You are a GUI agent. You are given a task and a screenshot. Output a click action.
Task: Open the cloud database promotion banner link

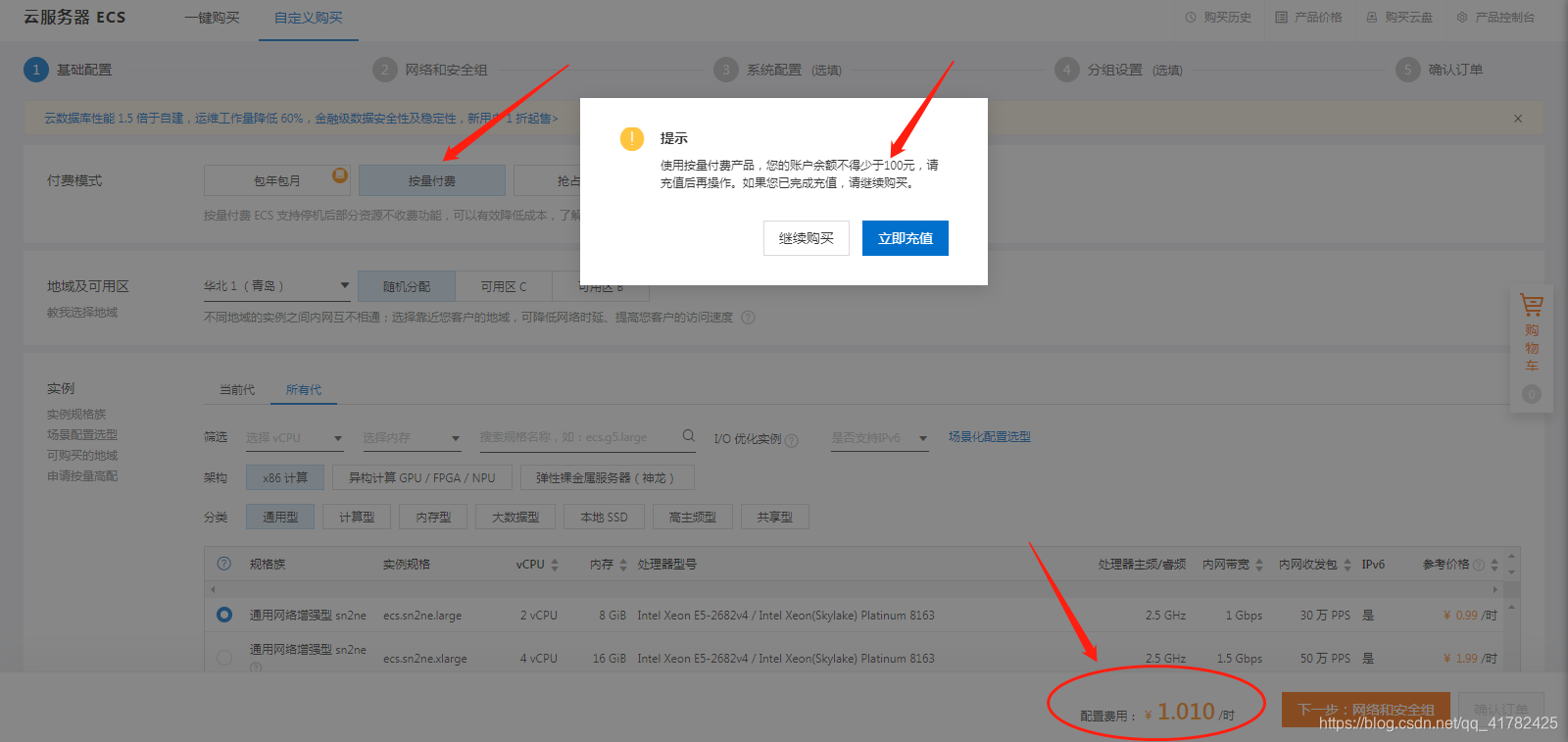pos(301,119)
